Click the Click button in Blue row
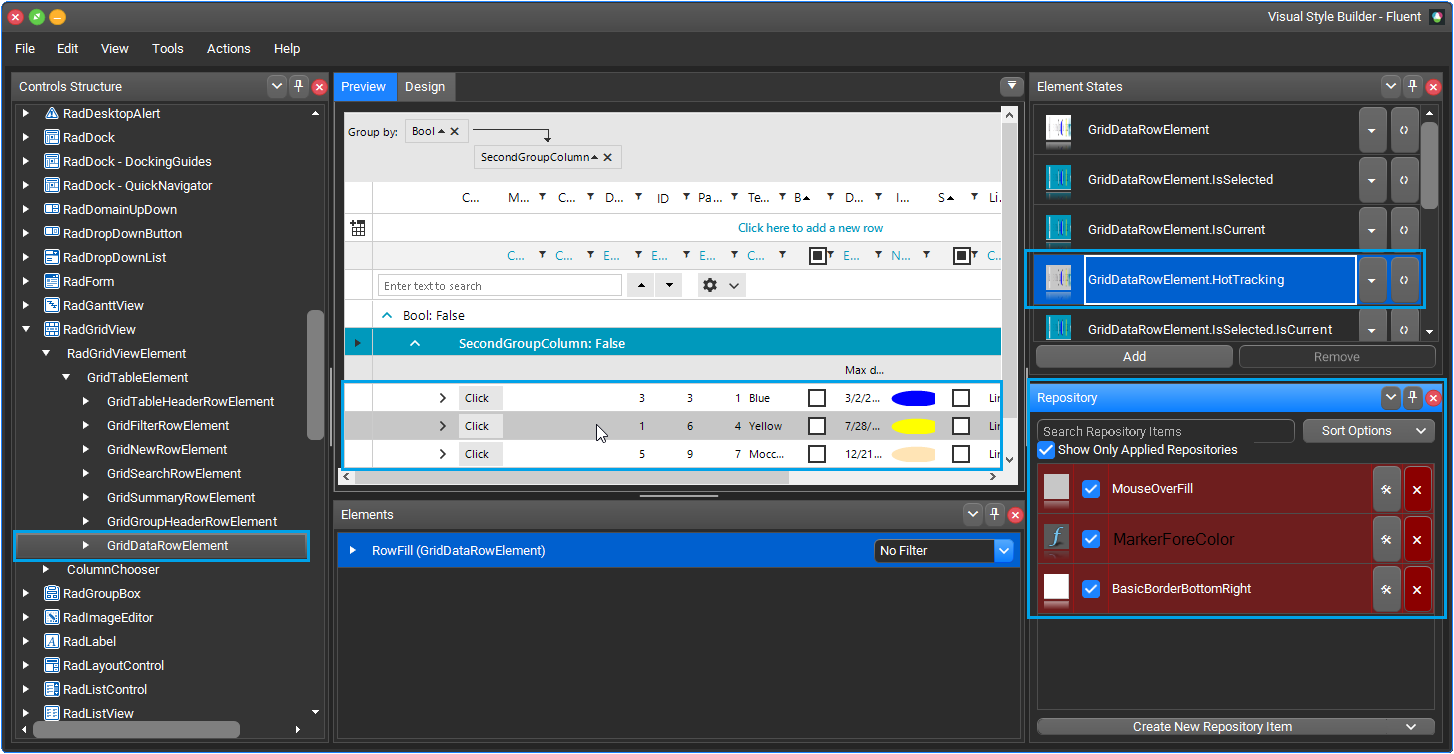This screenshot has width=1454, height=754. coord(480,398)
